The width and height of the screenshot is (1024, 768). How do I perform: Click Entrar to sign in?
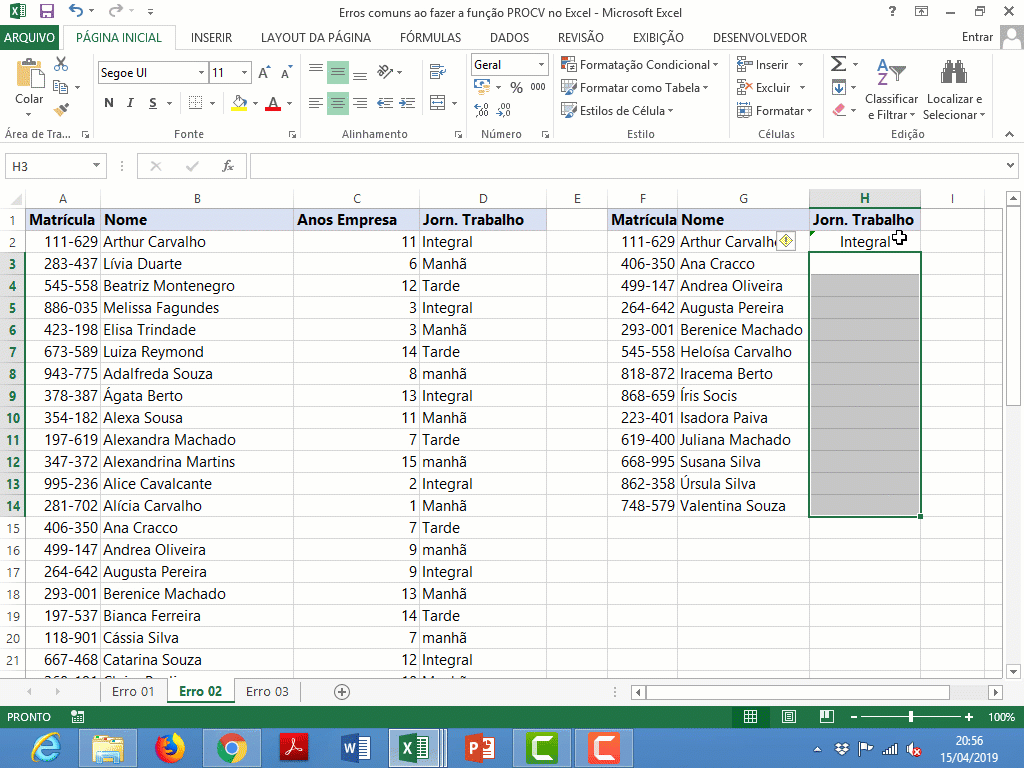[976, 38]
